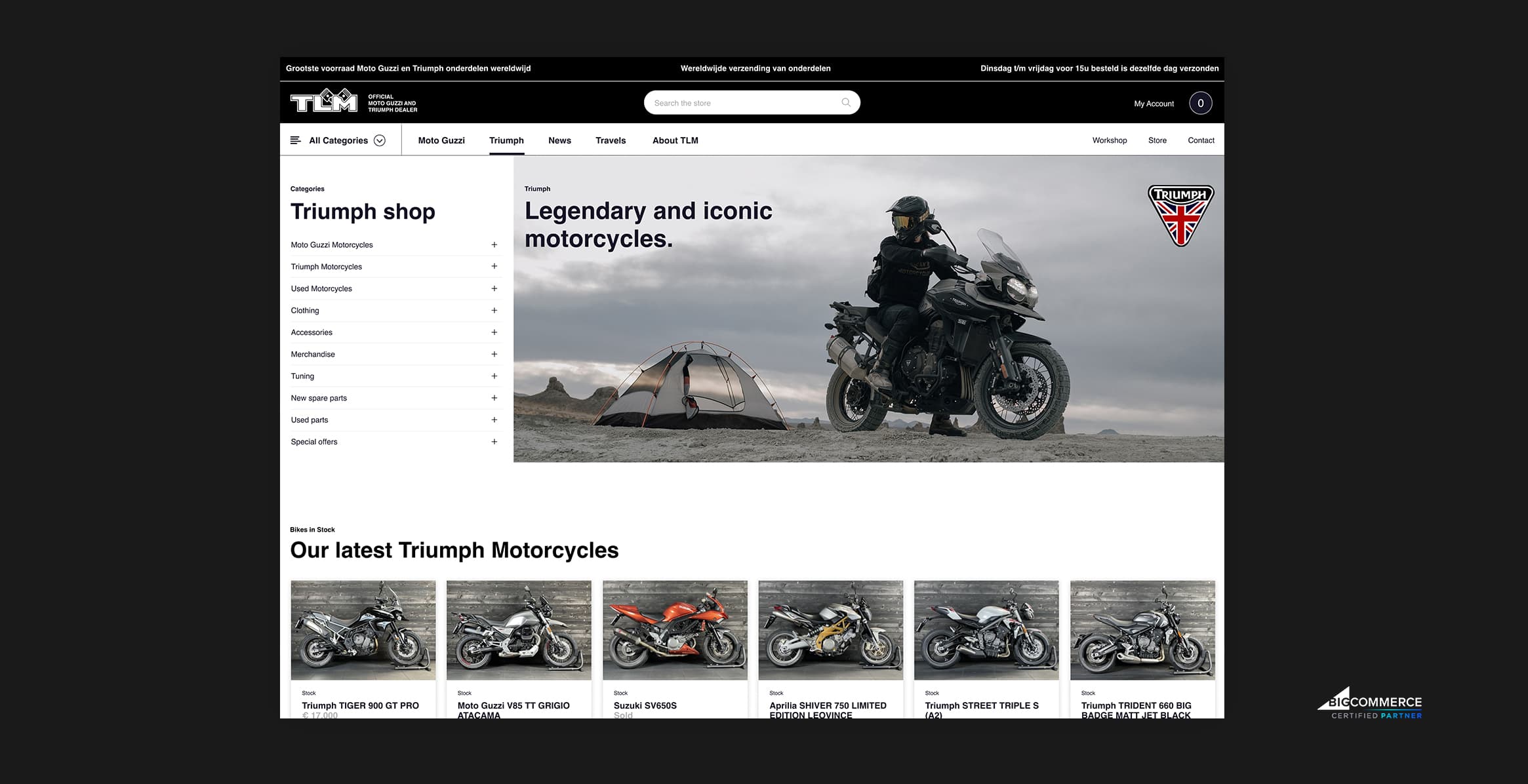Open the Suzuki SV650S product thumbnail

(675, 630)
